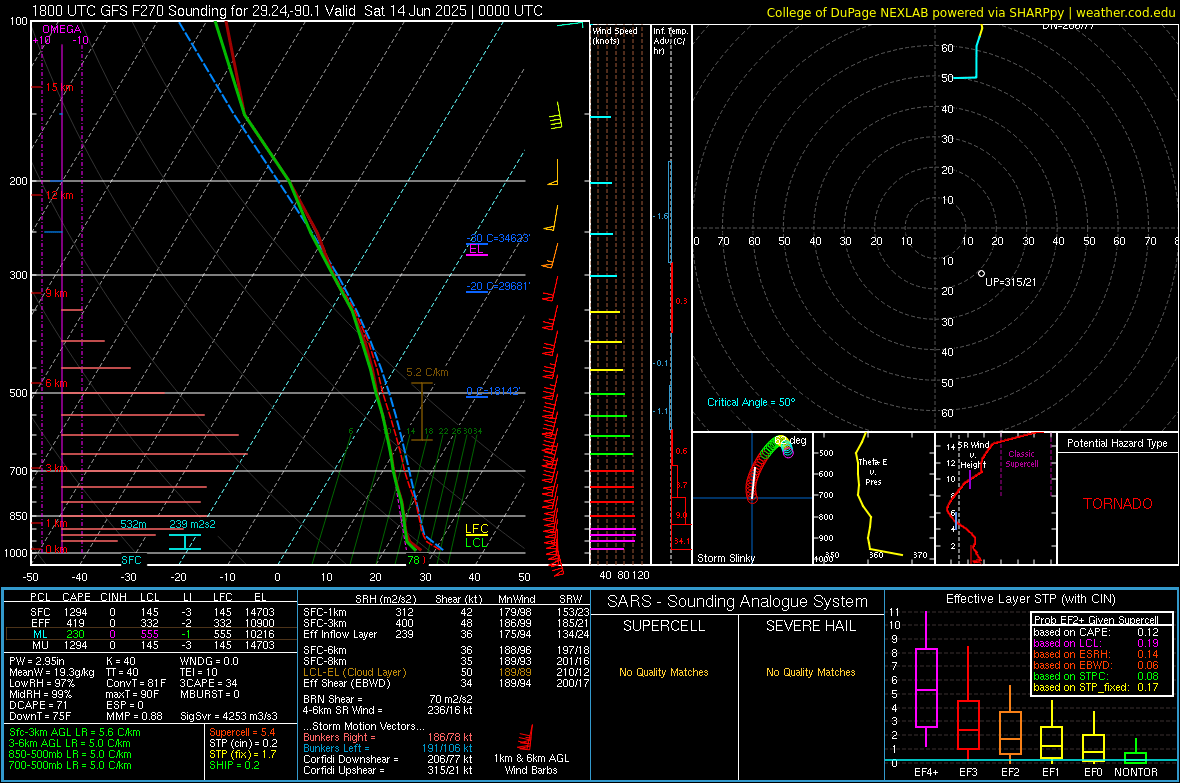Select the highlighted 'ML' parcel row
Image resolution: width=1180 pixels, height=783 pixels.
(150, 634)
